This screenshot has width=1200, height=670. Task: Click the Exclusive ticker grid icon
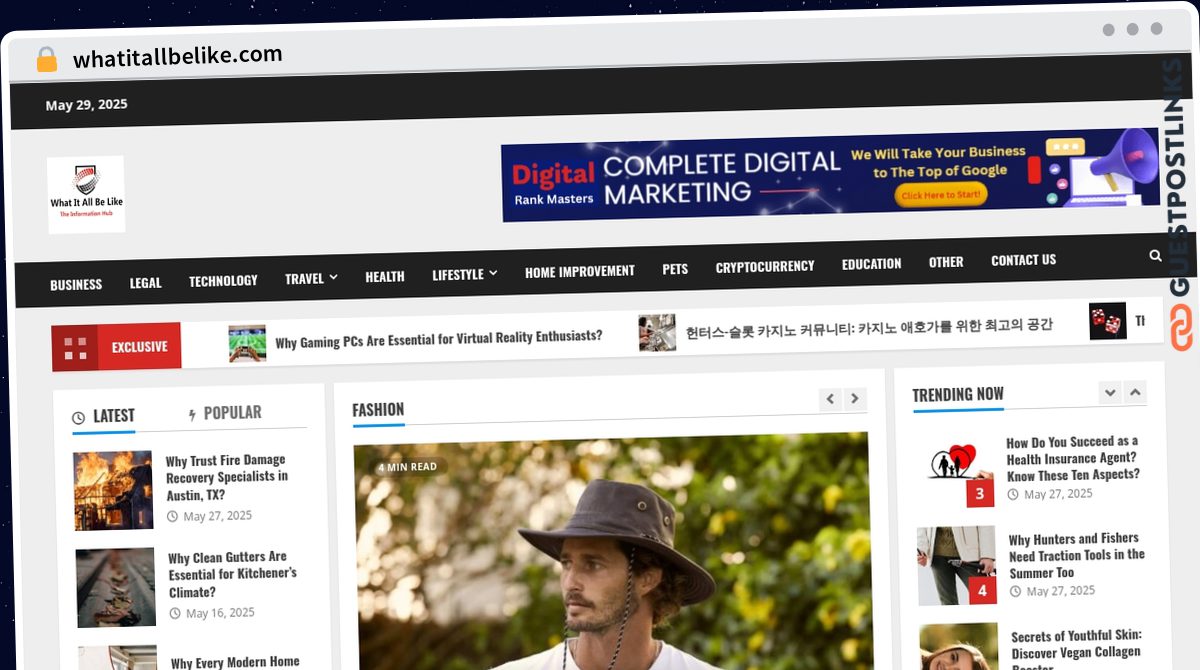coord(75,348)
